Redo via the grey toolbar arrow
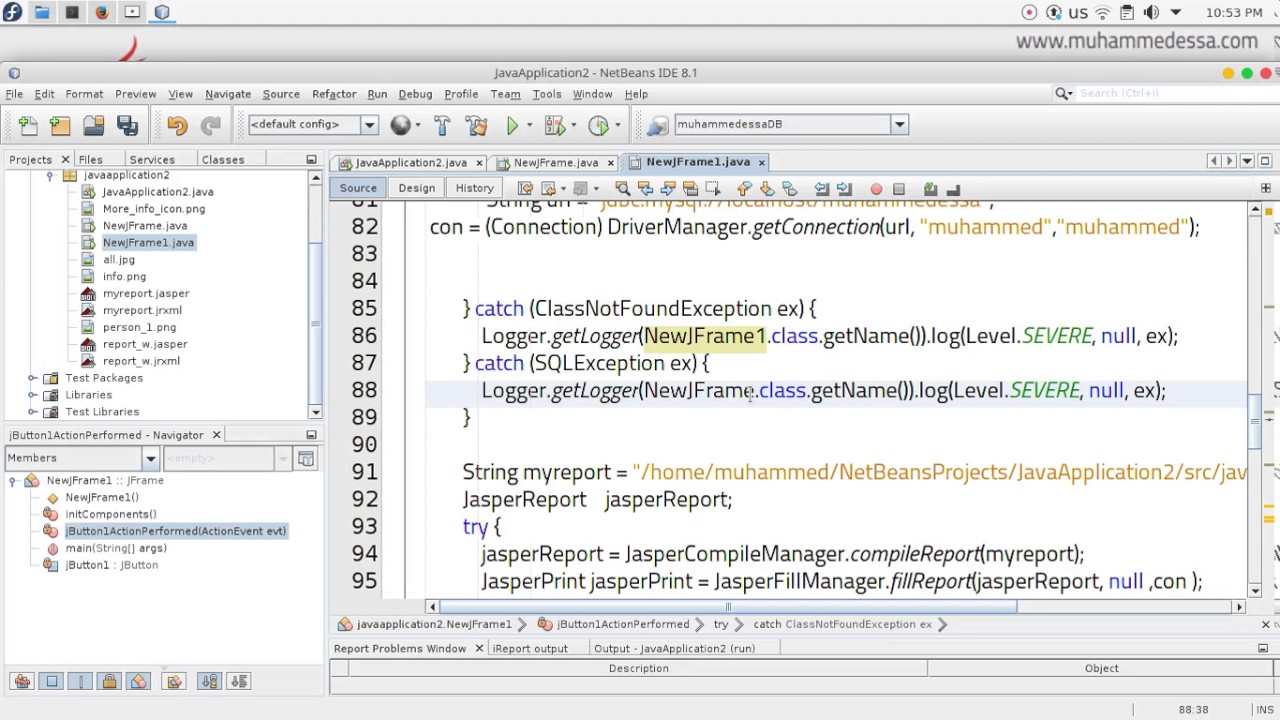The image size is (1280, 720). click(210, 124)
